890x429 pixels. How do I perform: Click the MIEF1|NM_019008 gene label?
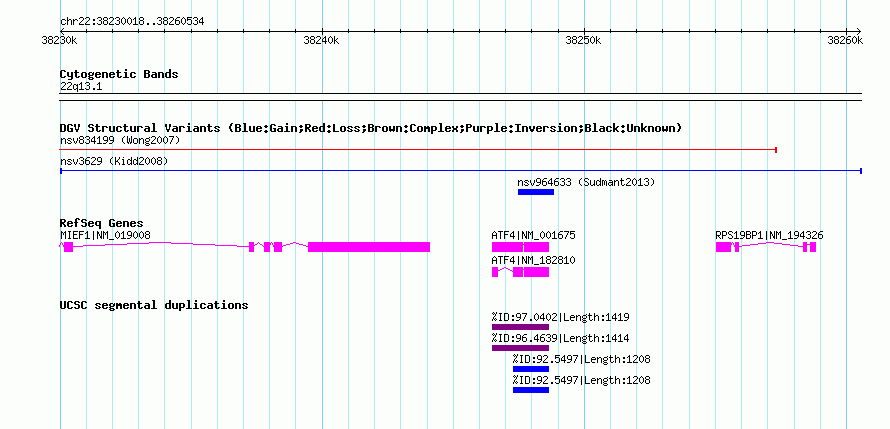pos(106,235)
